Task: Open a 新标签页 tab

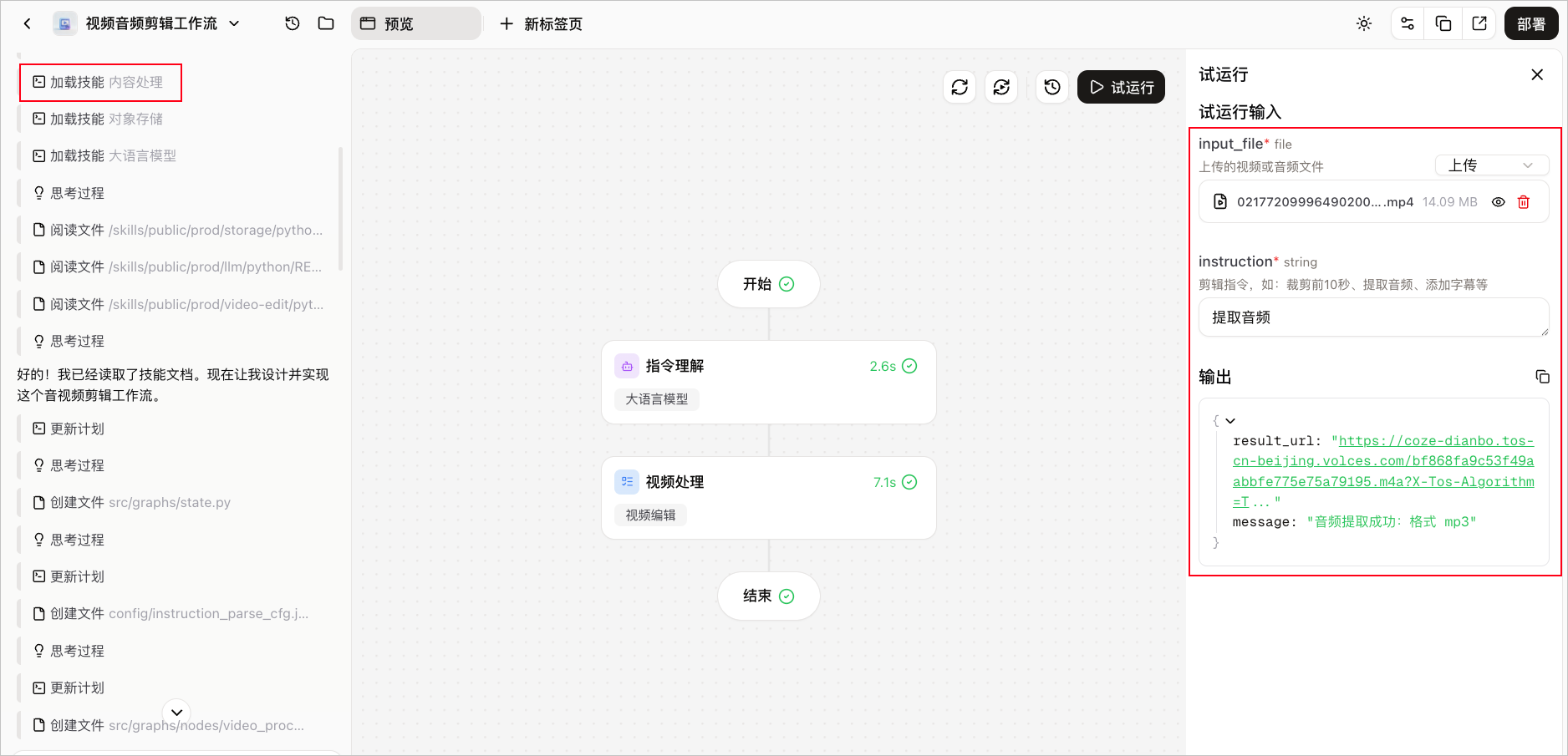Action: tap(541, 23)
